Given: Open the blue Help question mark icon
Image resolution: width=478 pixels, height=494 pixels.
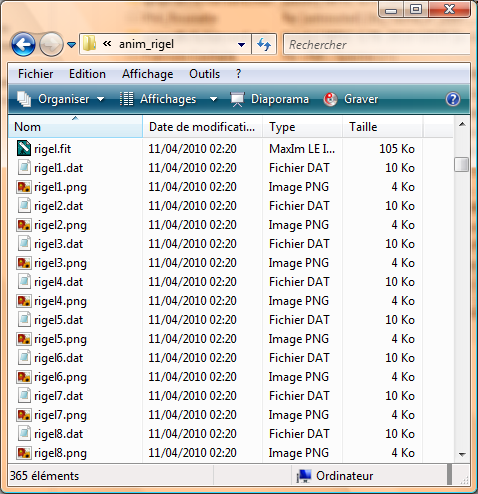Looking at the screenshot, I should pyautogui.click(x=453, y=99).
